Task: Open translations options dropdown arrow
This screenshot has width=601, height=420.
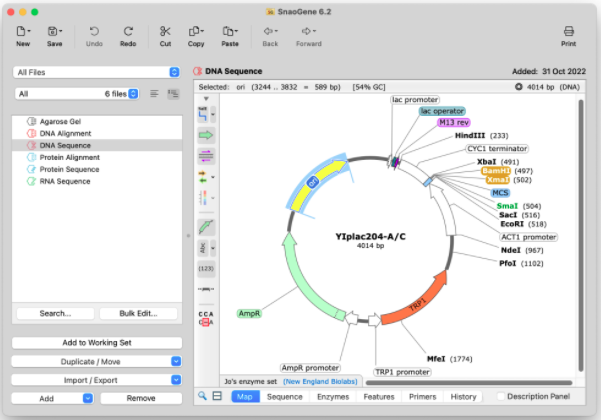Action: tap(213, 177)
